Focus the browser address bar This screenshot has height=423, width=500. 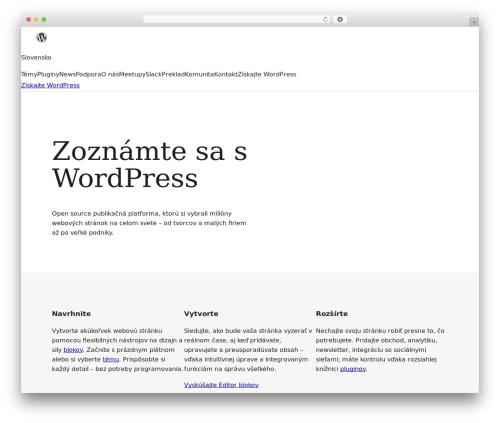pyautogui.click(x=237, y=20)
